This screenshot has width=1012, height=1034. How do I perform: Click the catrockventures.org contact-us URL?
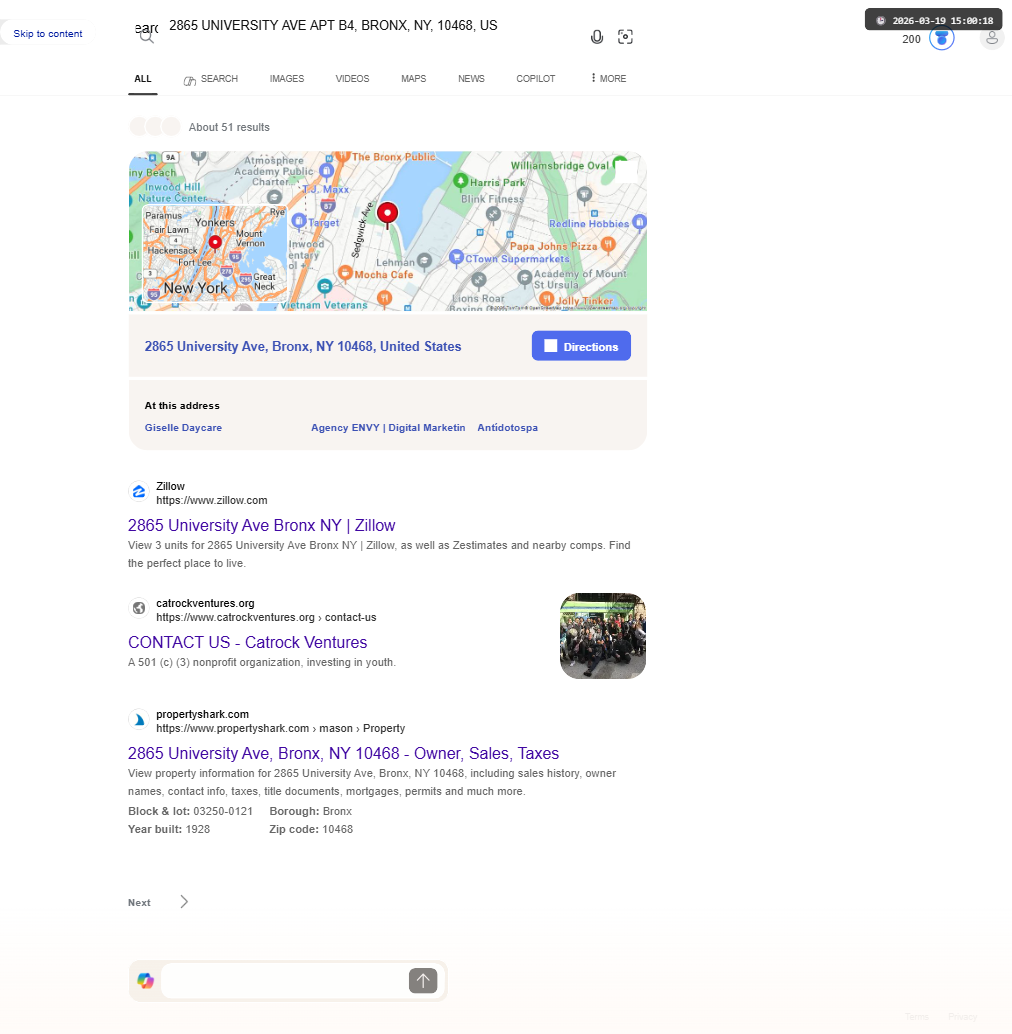coord(266,617)
